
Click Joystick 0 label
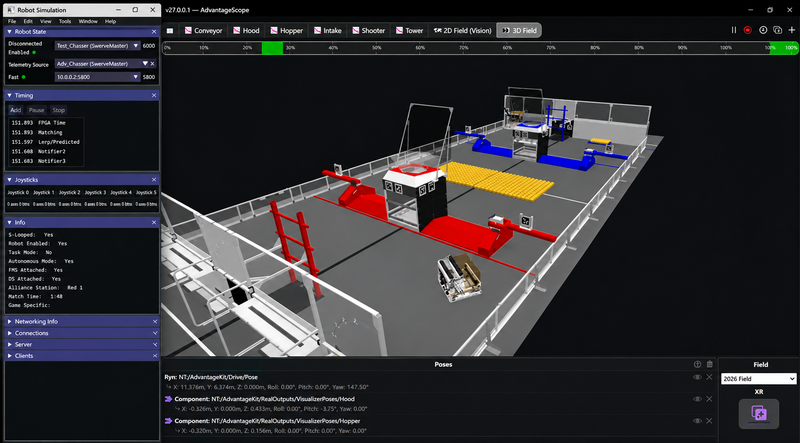coord(17,192)
